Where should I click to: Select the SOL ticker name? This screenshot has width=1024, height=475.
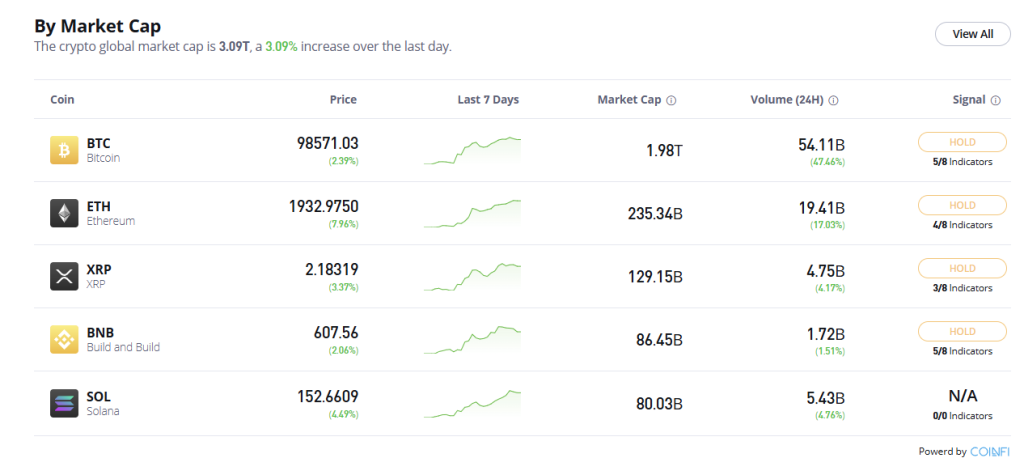99,397
